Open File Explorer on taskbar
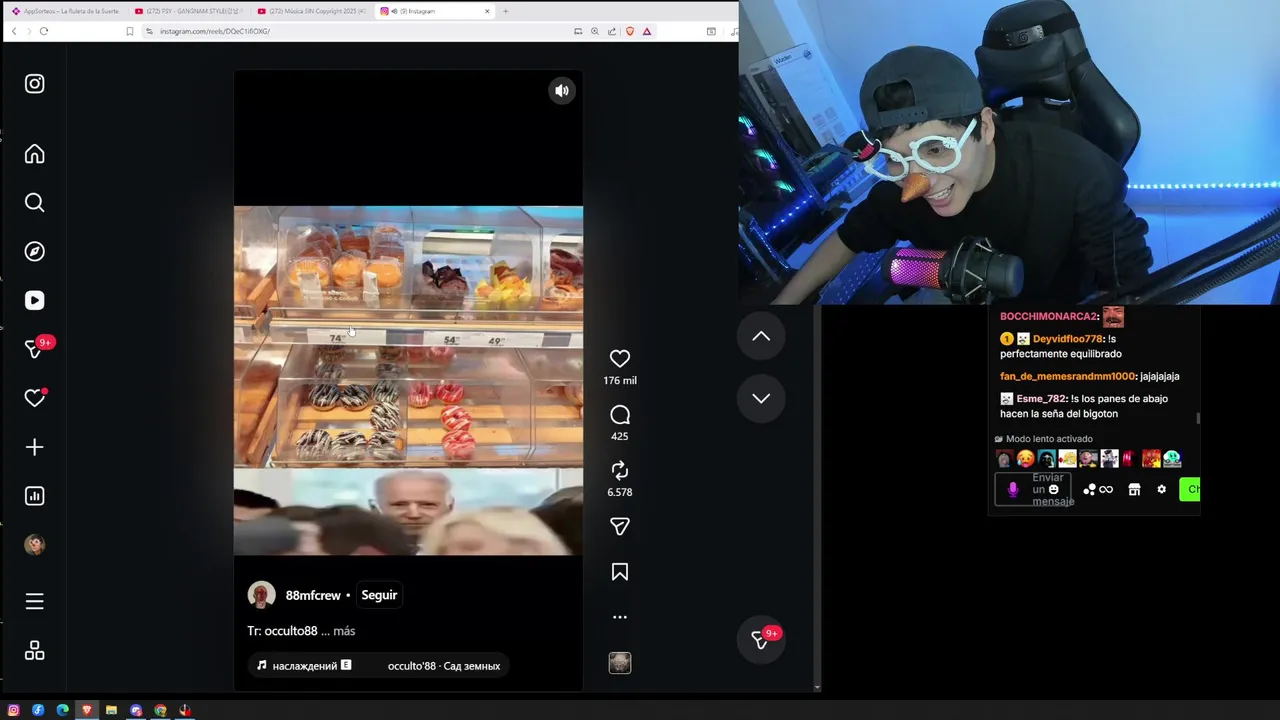 (x=111, y=710)
